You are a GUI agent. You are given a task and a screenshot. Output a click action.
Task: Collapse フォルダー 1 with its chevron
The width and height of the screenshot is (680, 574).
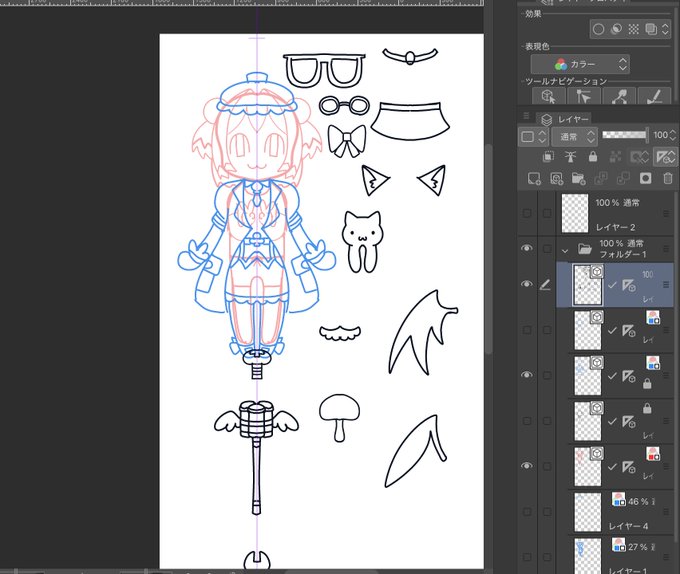[x=565, y=250]
